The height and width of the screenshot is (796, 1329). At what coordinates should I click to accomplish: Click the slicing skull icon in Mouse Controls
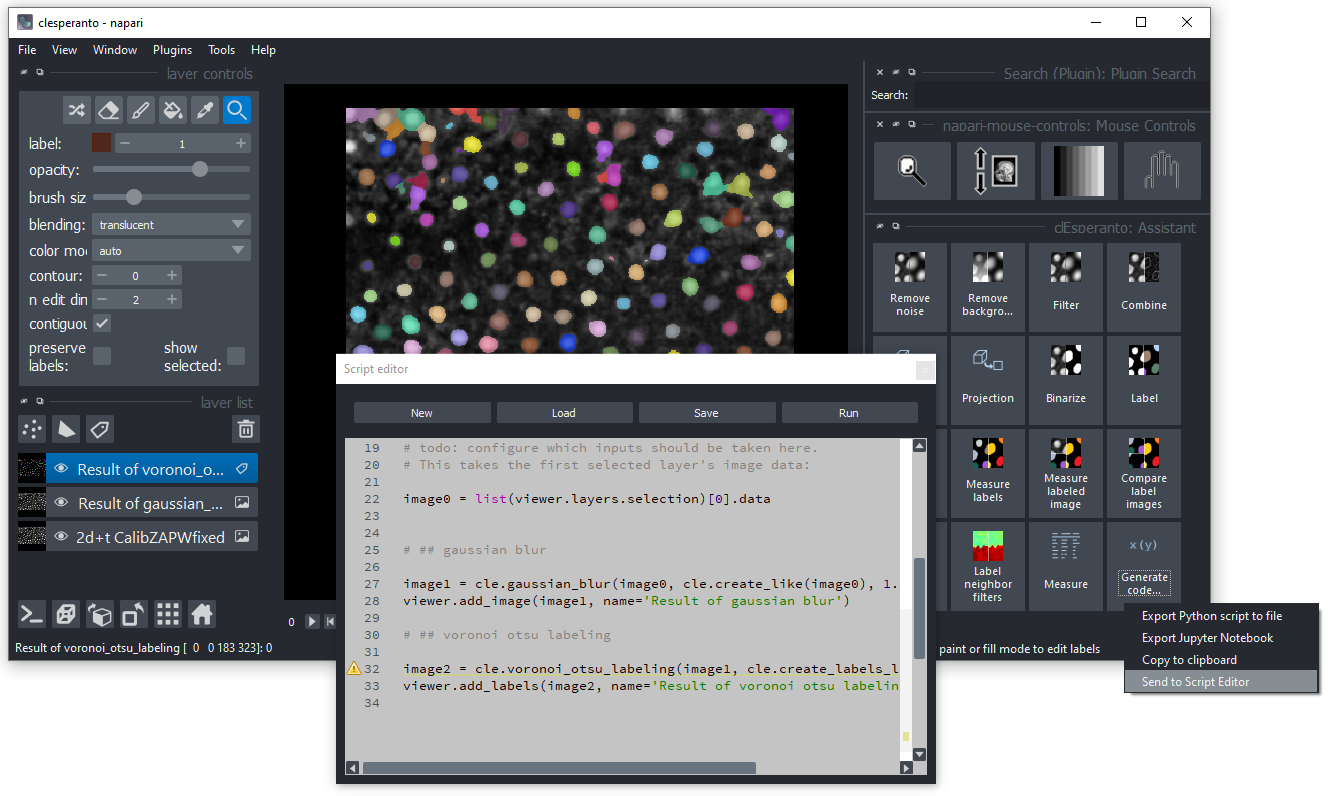994,171
